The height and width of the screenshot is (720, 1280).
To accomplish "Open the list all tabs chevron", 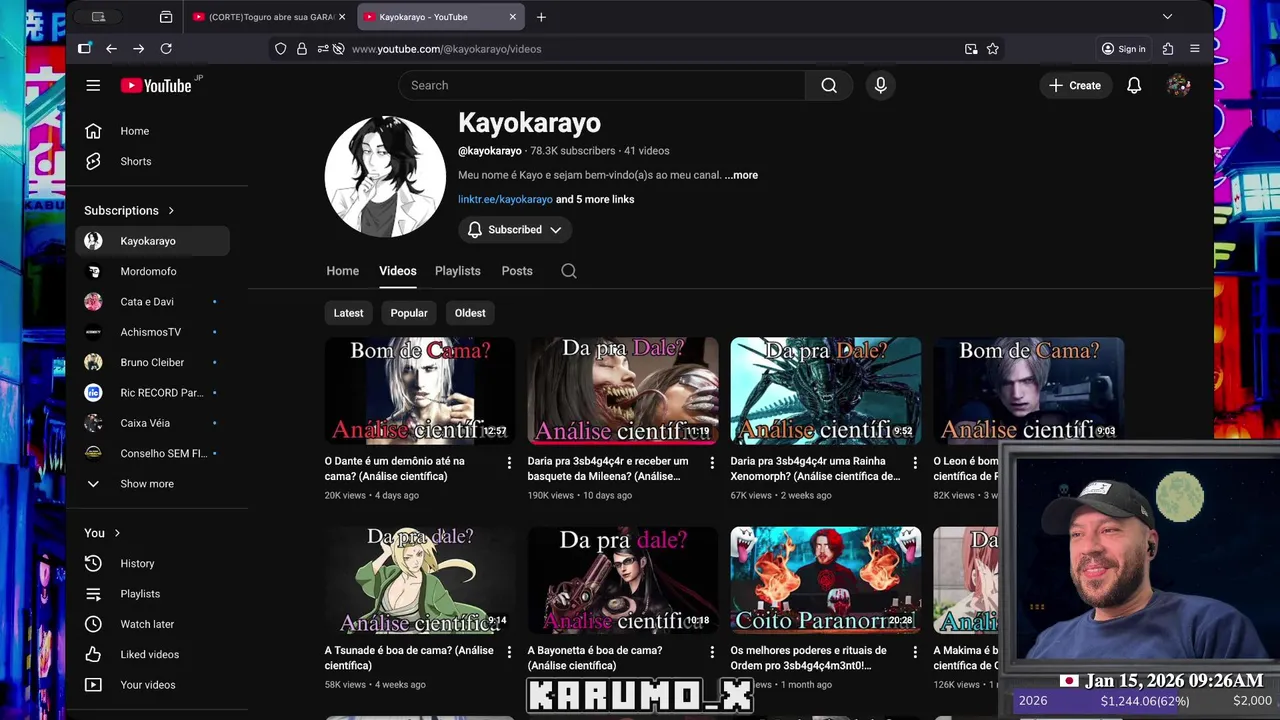I will 1167,17.
